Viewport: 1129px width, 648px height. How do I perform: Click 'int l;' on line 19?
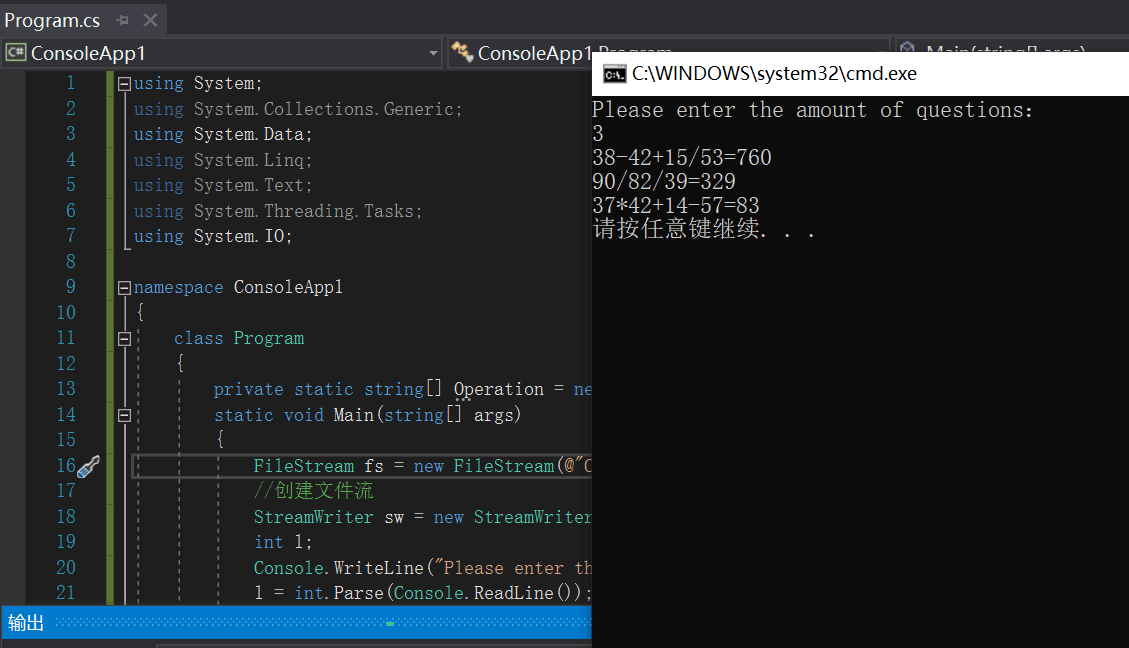[x=283, y=542]
